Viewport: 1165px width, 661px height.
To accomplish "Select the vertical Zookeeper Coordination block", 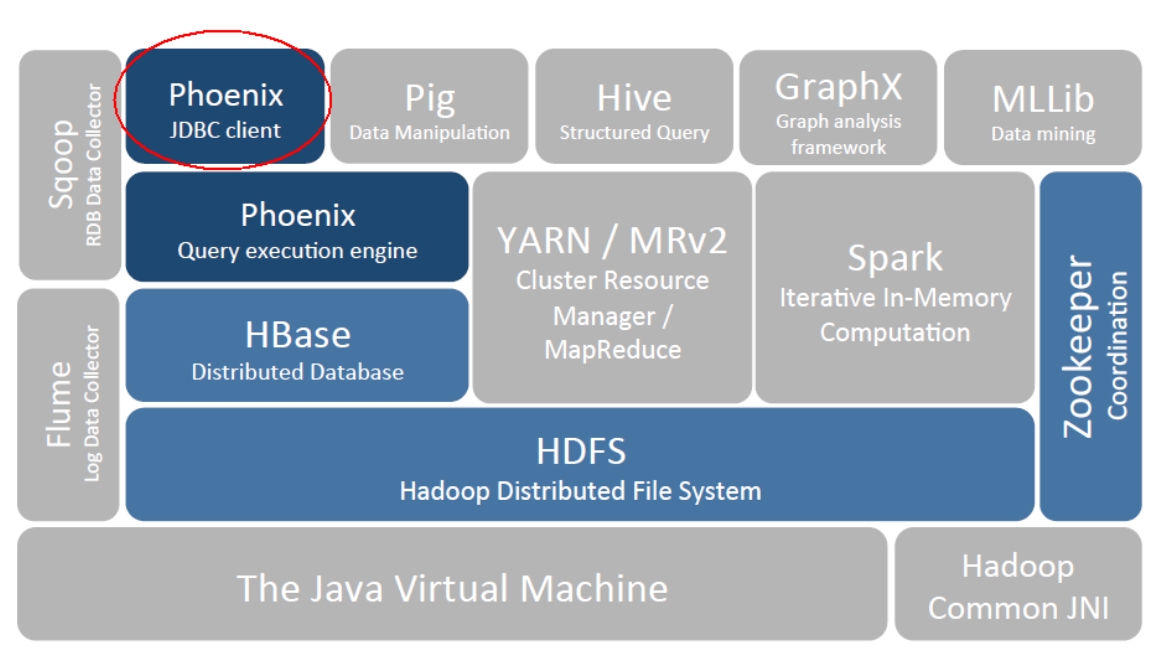I will [x=1091, y=346].
